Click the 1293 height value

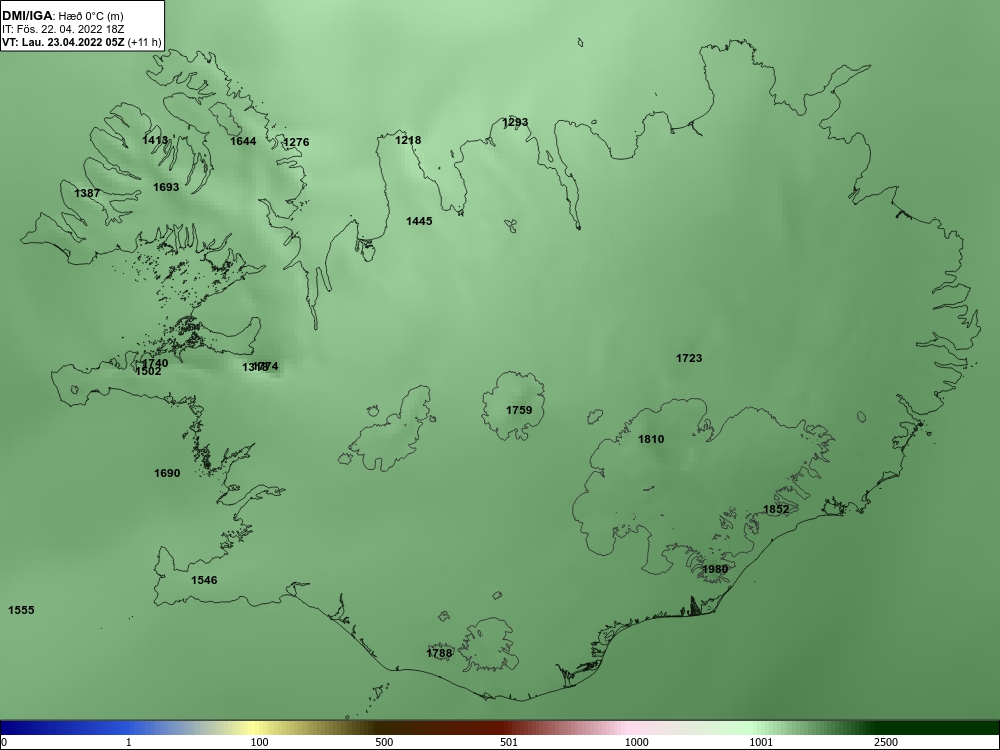(x=515, y=122)
